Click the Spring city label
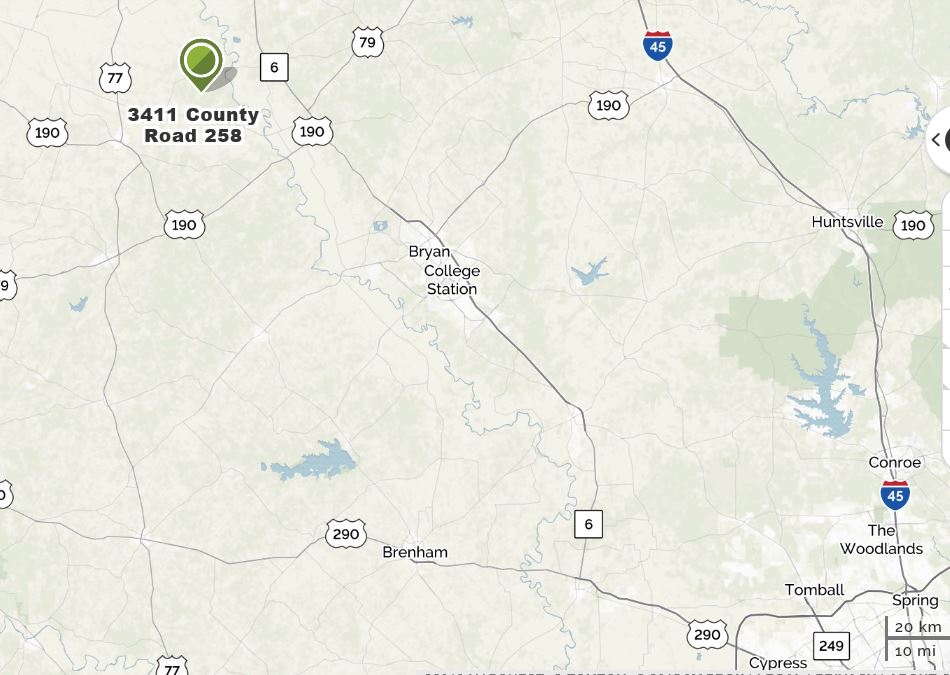 pos(915,600)
